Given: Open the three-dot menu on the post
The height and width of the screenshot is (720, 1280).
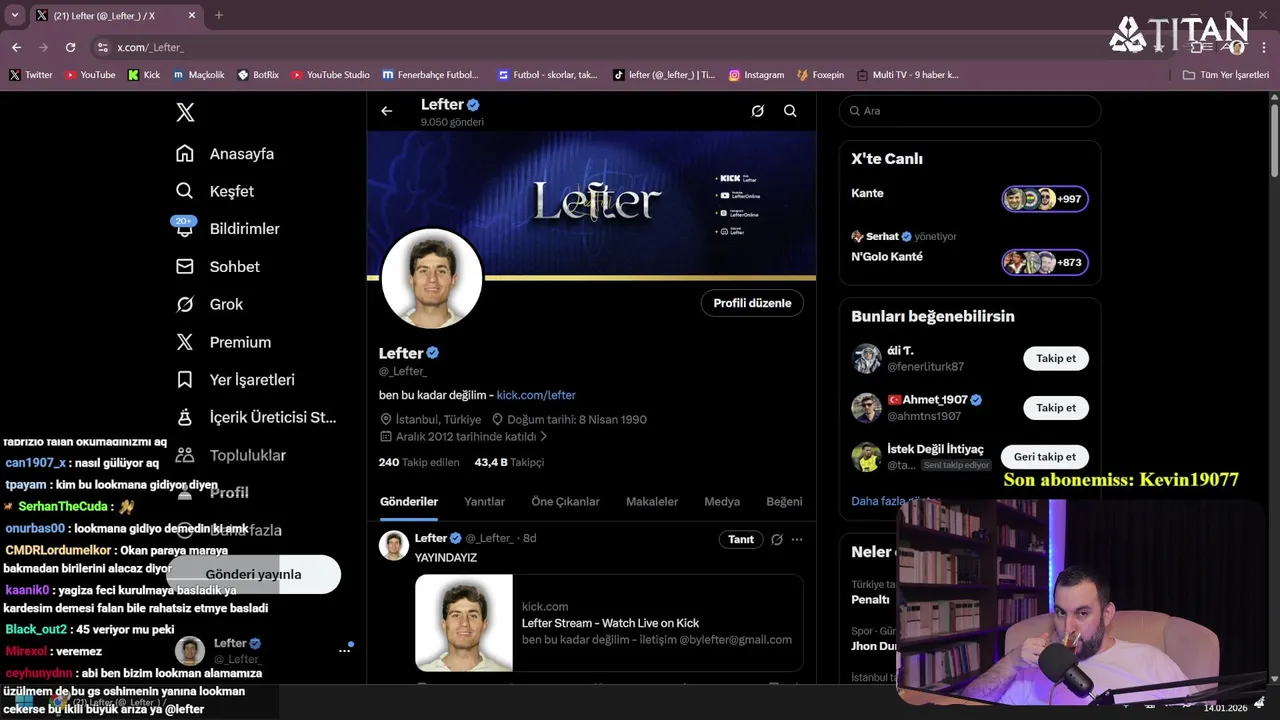Looking at the screenshot, I should click(x=797, y=539).
